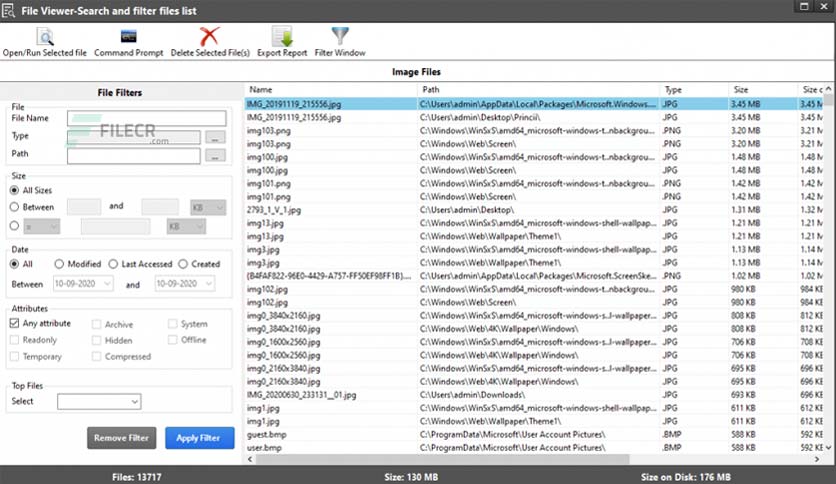
Task: Select the Between size radio button
Action: (14, 207)
